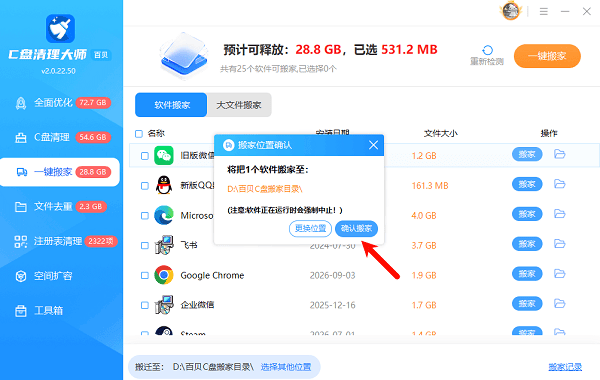Open folder icon for Google Chrome row
The image size is (600, 380).
click(x=559, y=274)
